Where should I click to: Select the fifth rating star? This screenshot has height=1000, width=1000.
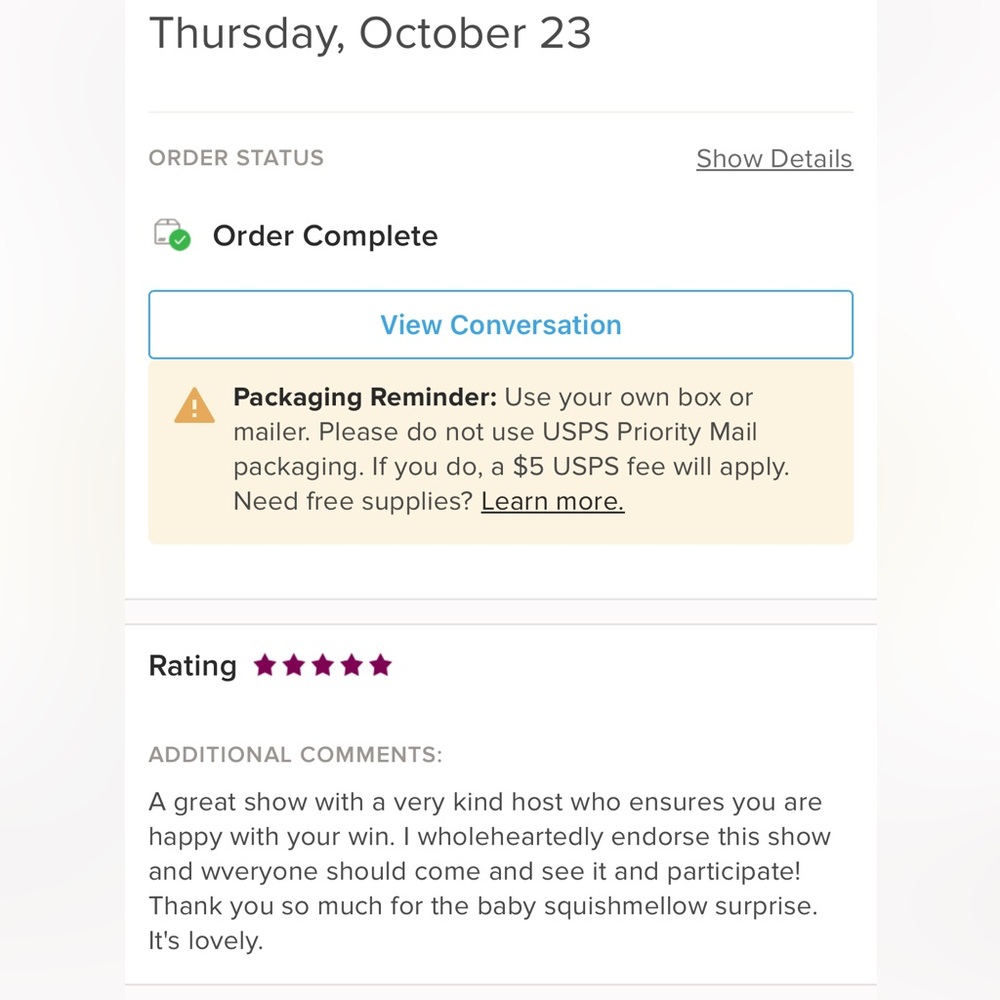click(x=380, y=665)
